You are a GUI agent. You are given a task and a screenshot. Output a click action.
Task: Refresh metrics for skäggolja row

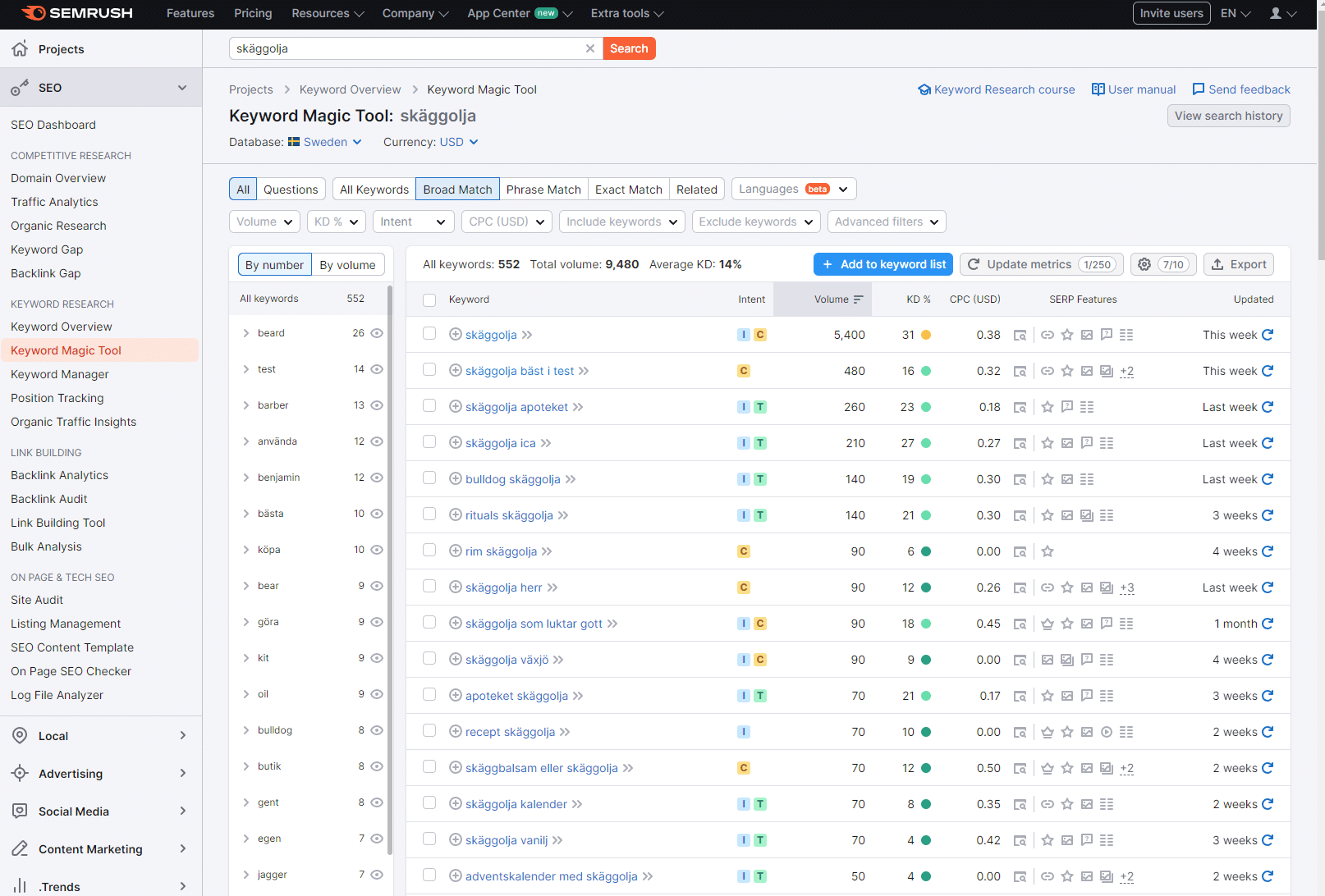1268,335
